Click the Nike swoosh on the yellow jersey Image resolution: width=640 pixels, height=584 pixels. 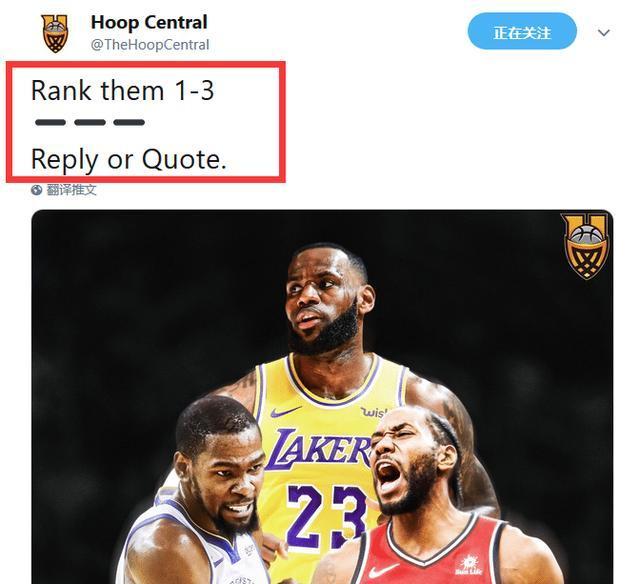285,412
